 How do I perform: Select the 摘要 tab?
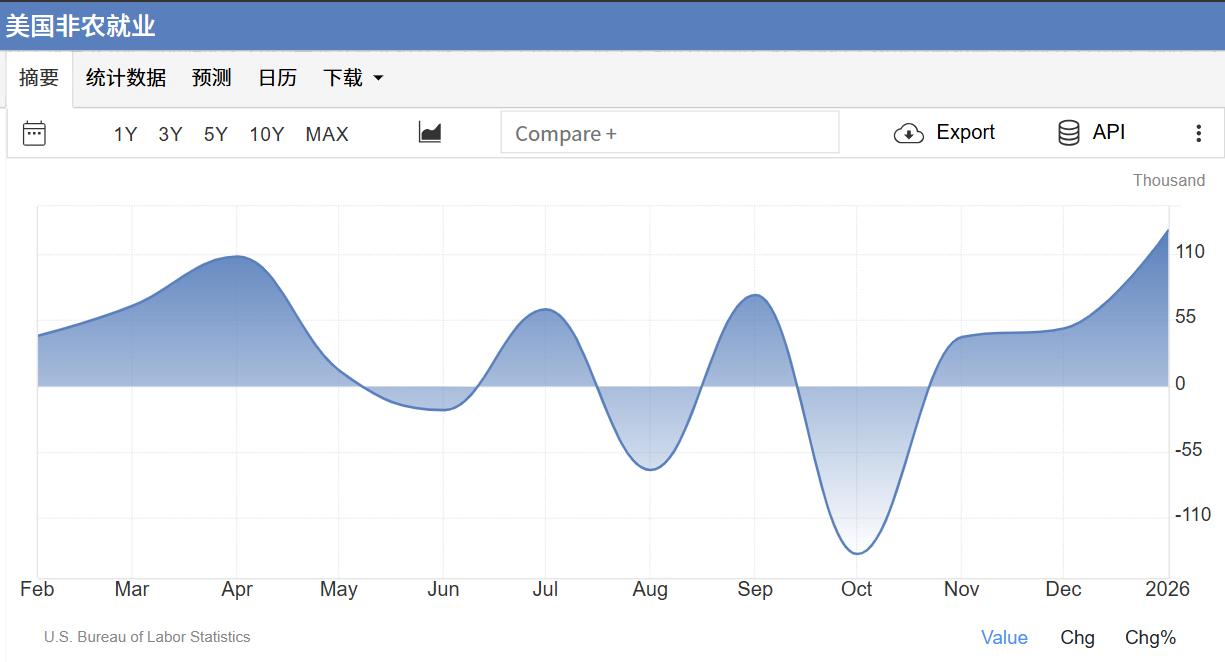[39, 78]
